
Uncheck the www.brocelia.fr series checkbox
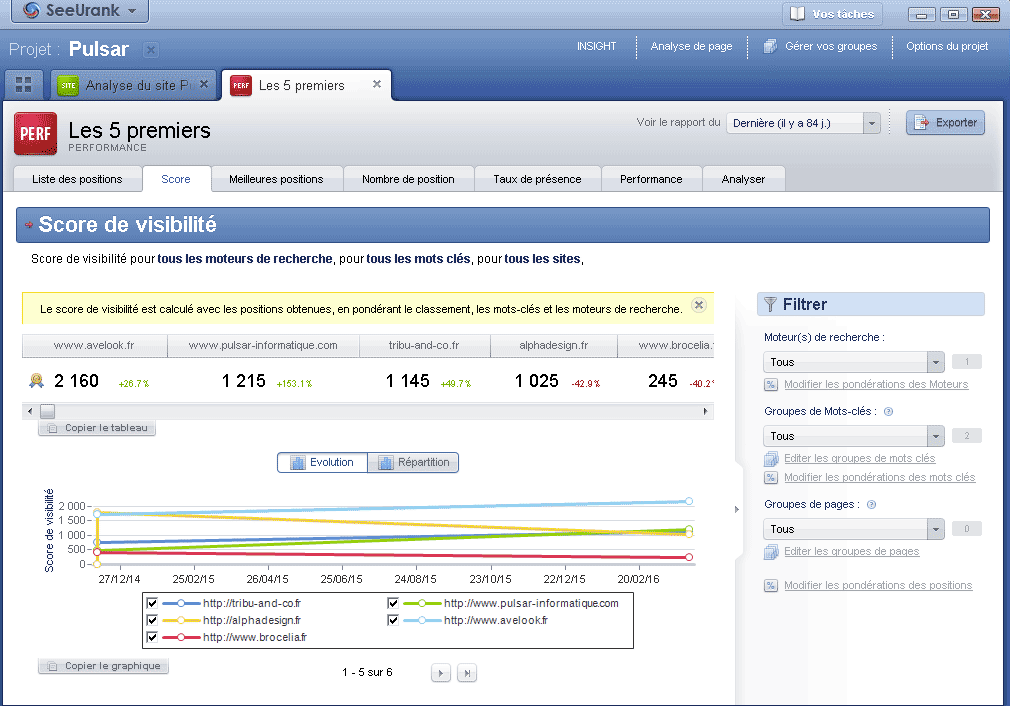[152, 637]
